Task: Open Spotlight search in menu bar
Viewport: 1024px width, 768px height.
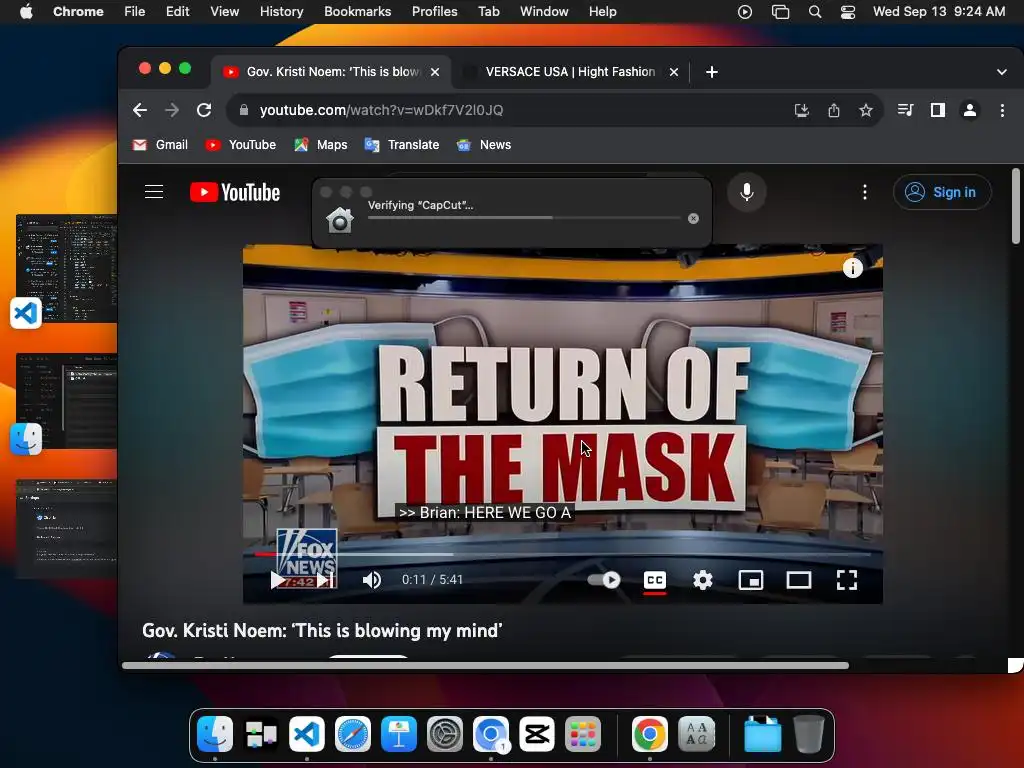Action: (x=814, y=12)
